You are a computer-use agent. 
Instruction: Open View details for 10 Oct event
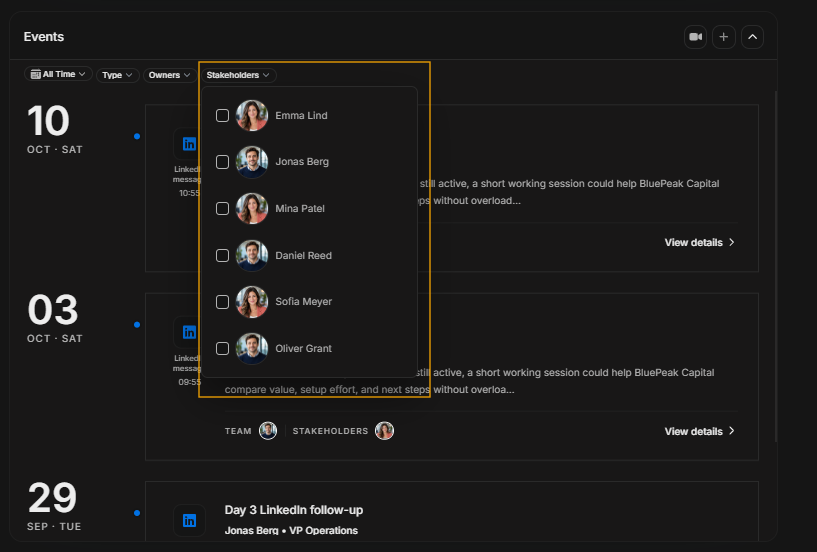coord(699,242)
